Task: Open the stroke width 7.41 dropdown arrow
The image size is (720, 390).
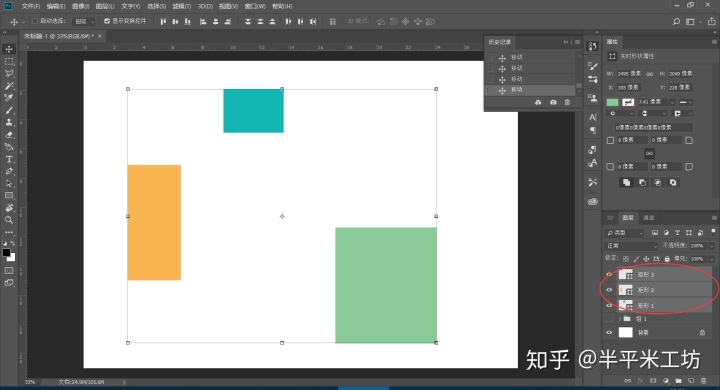Action: [672, 102]
